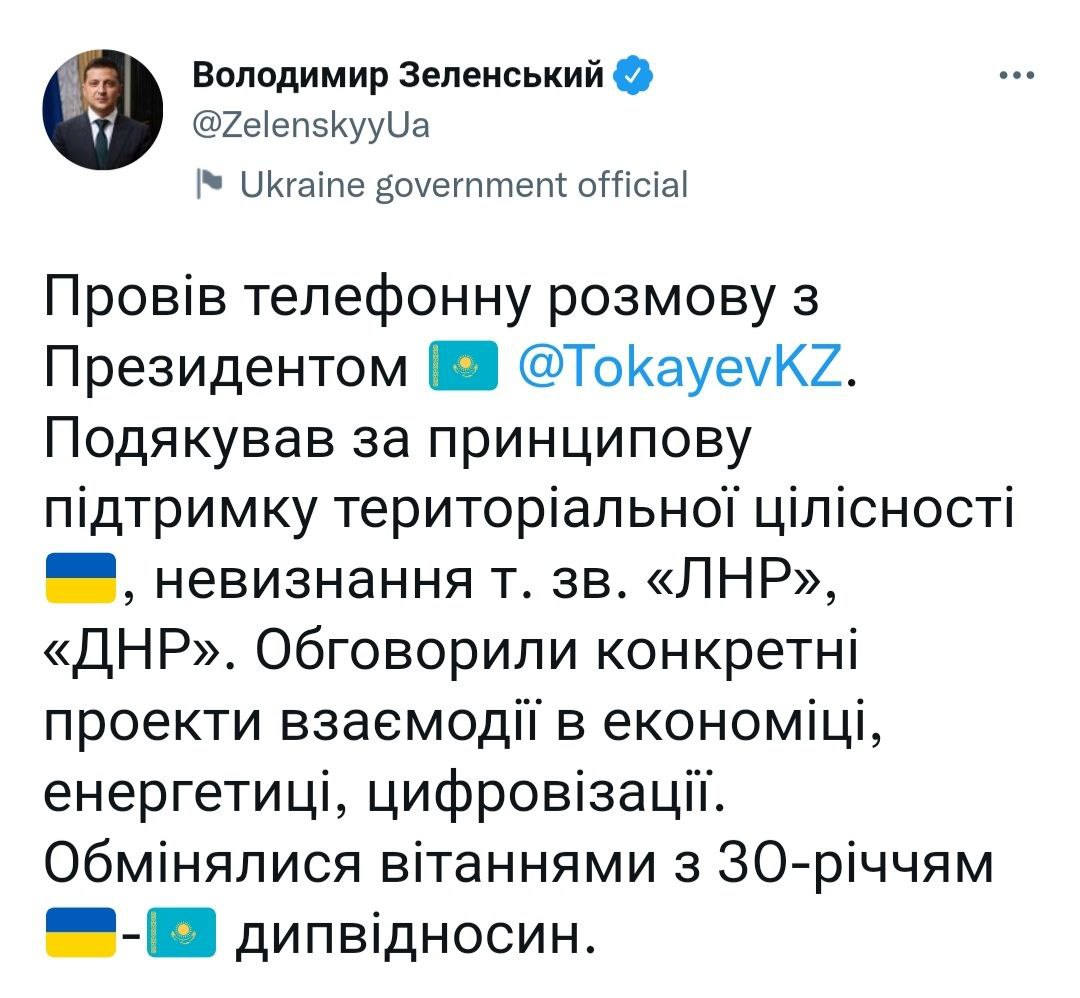Click the blue verified badge
The width and height of the screenshot is (1080, 998).
(x=636, y=75)
